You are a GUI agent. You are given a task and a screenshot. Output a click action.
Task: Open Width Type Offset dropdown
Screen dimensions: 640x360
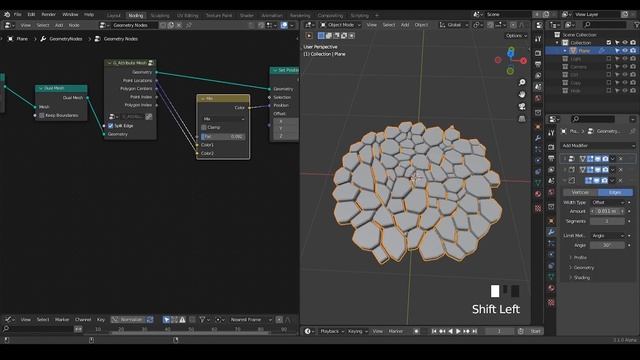[x=608, y=202]
